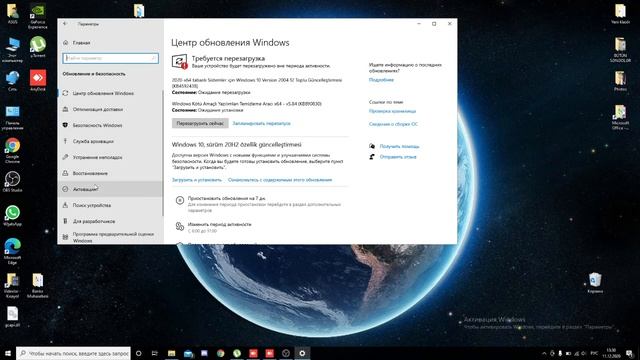Open notification center in taskbar
Image resolution: width=640 pixels, height=360 pixels.
[630, 353]
